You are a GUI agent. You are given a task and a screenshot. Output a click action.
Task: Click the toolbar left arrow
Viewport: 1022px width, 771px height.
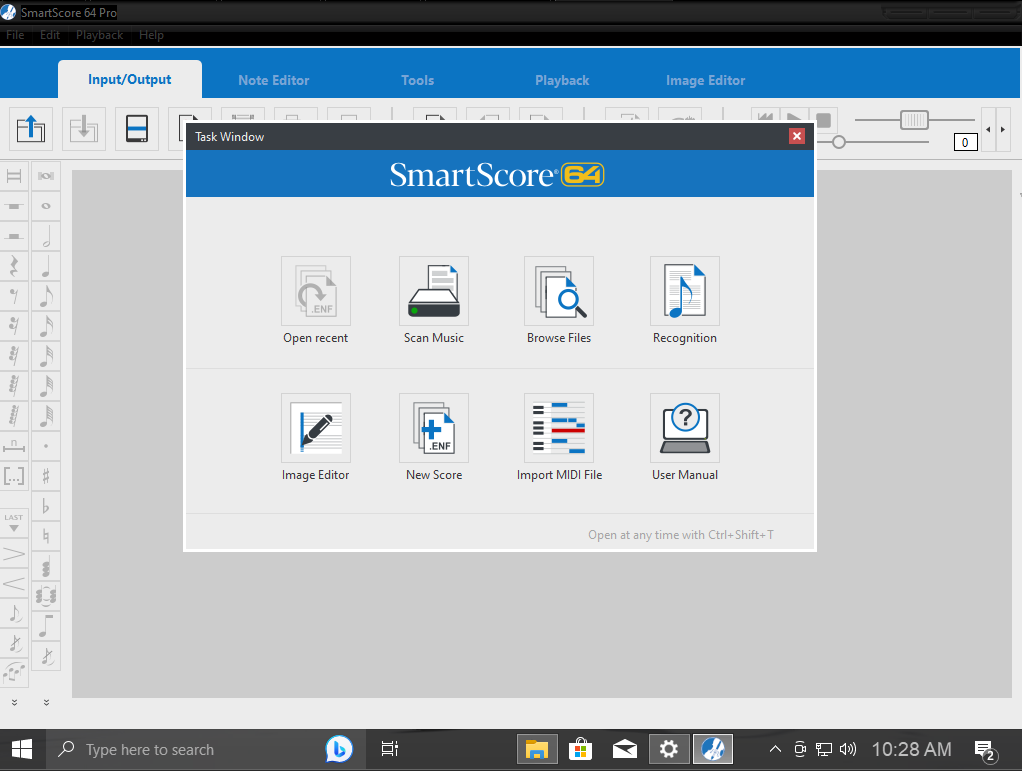pos(988,130)
